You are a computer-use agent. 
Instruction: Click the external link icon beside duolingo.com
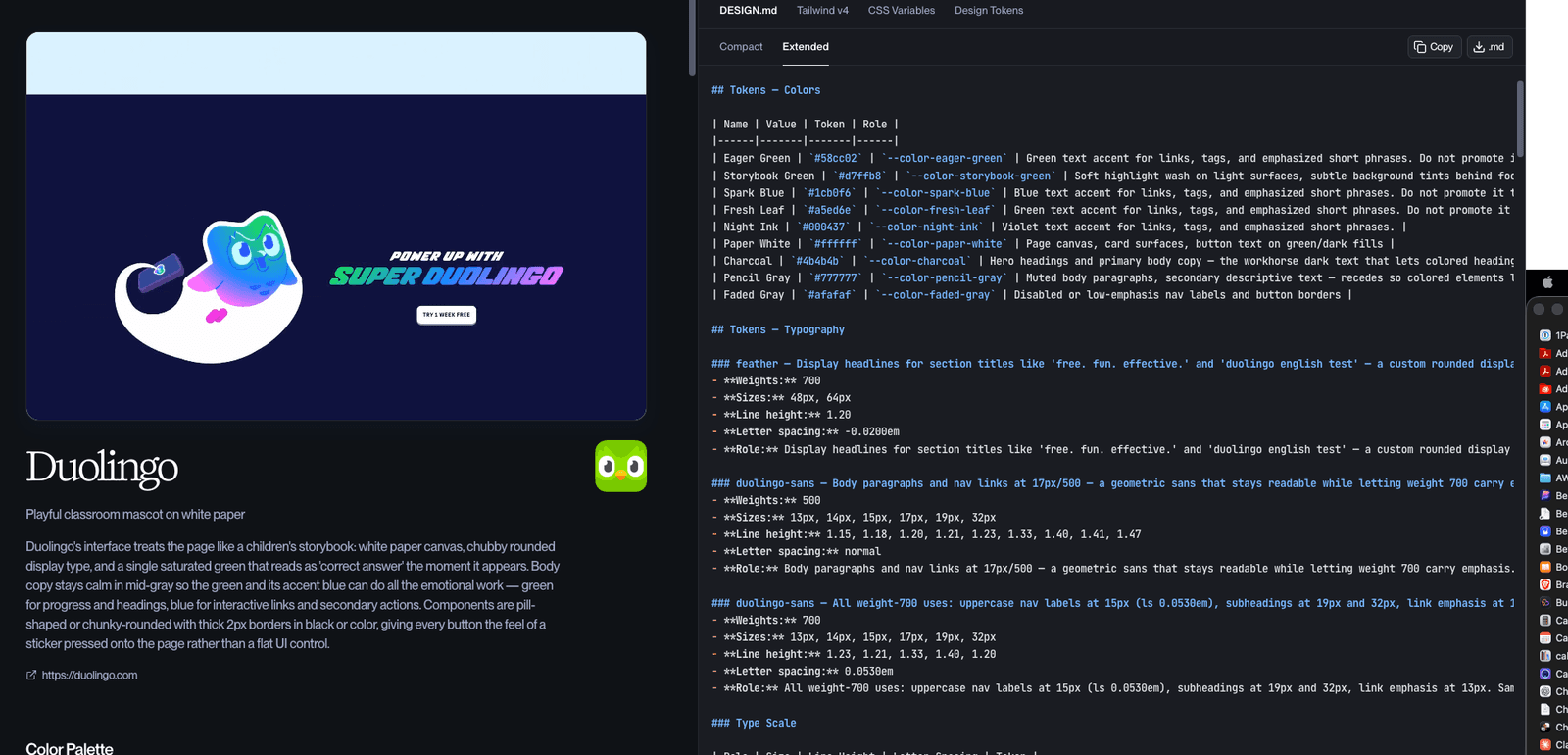tap(31, 675)
